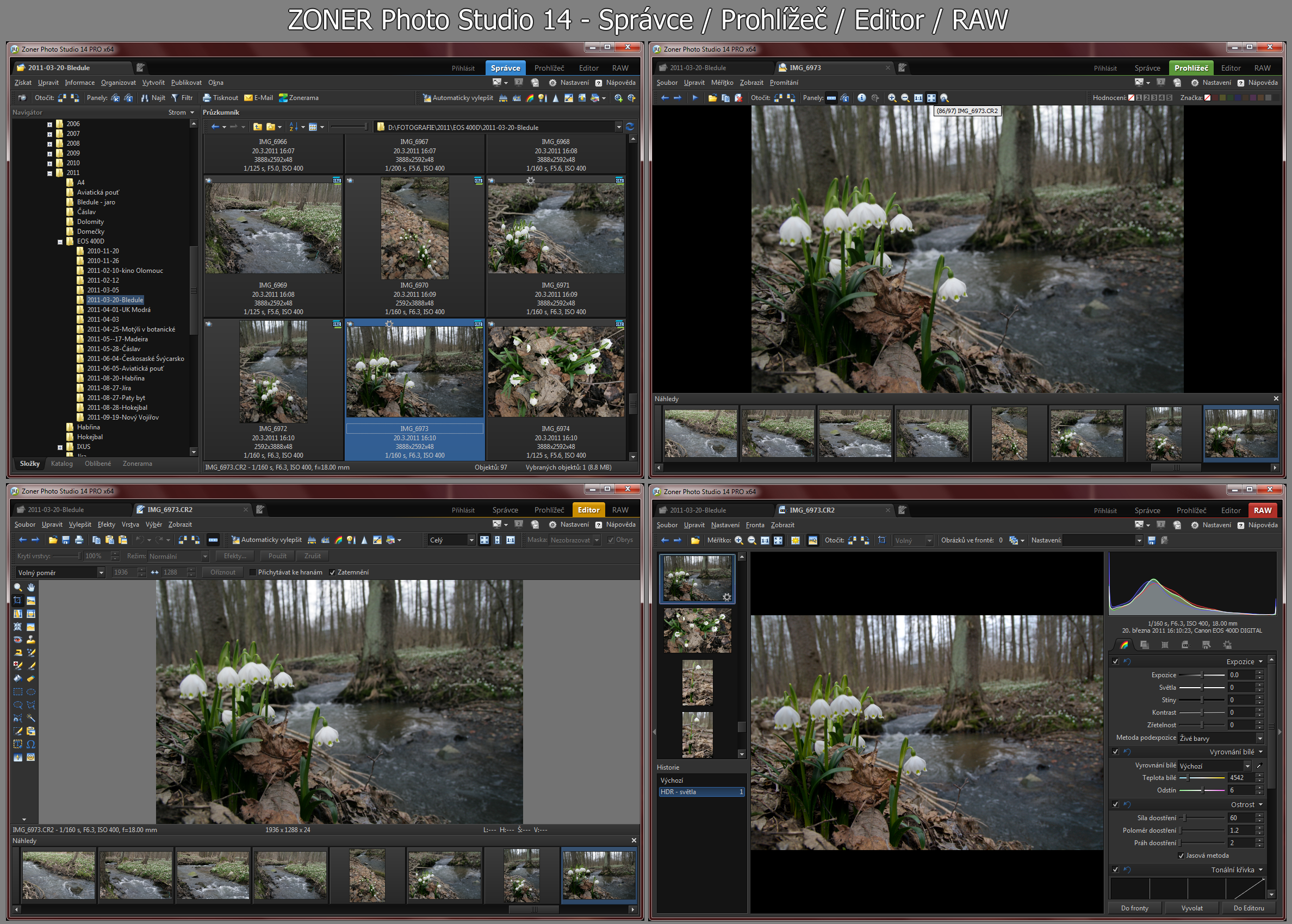Click the Expozice slider in RAW panel
This screenshot has height=924, width=1292.
[x=1202, y=675]
